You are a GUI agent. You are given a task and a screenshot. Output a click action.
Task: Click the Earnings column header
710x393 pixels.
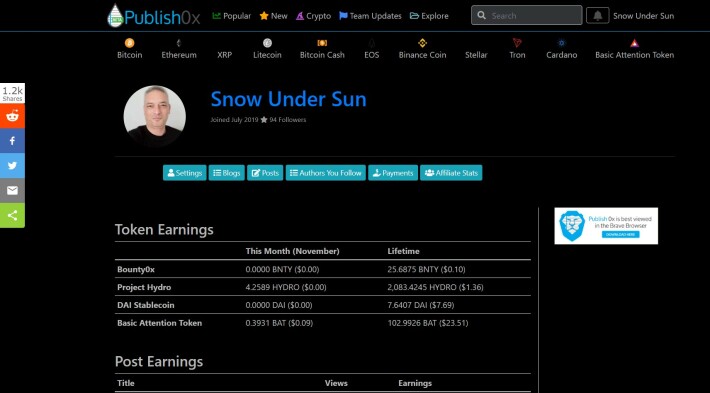(415, 383)
